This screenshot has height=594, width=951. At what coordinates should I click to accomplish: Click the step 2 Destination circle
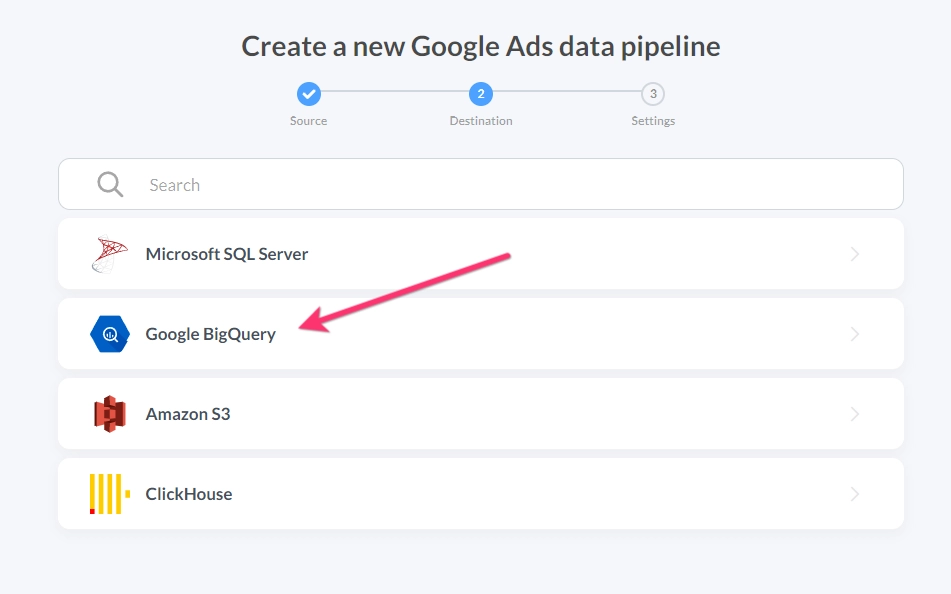481,94
